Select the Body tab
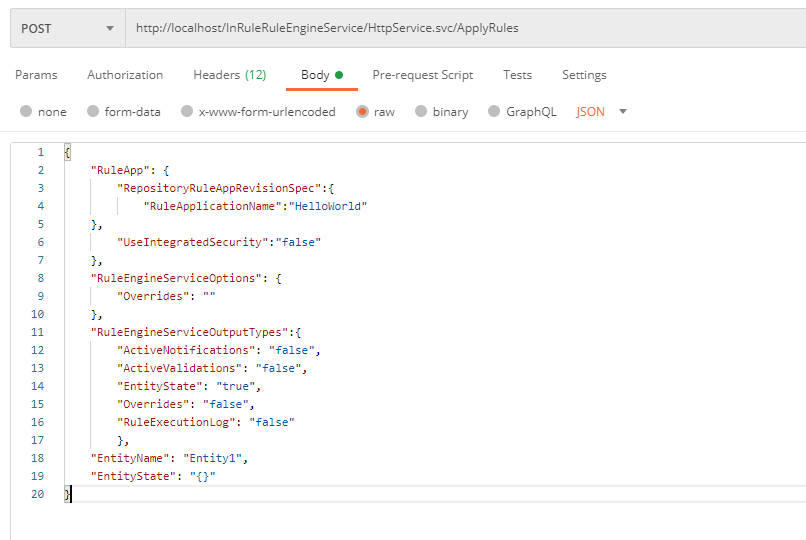The image size is (806, 540). (321, 75)
